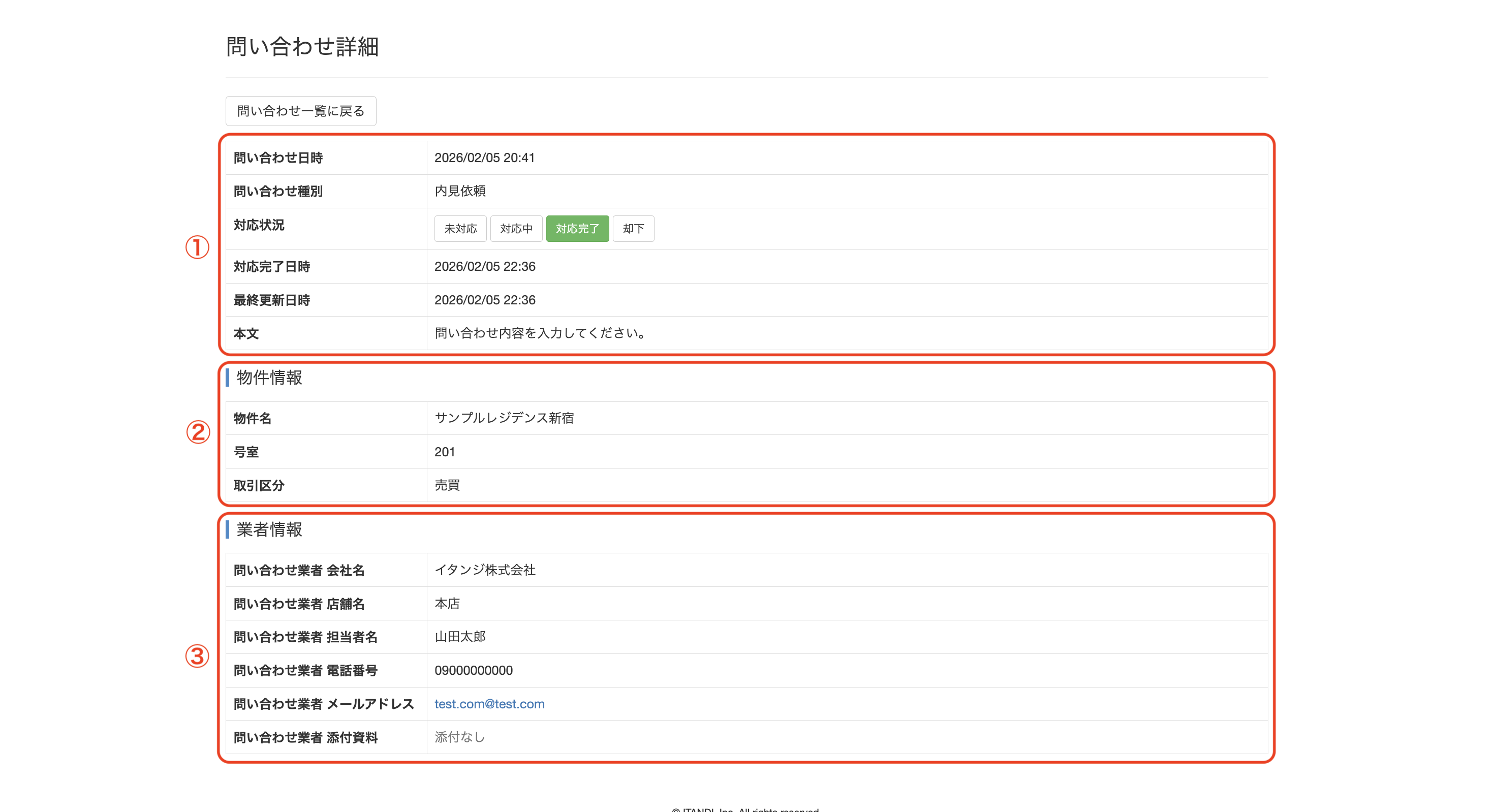Click the 対応完了日時 row label
Viewport: 1494px width, 812px height.
pyautogui.click(x=271, y=267)
